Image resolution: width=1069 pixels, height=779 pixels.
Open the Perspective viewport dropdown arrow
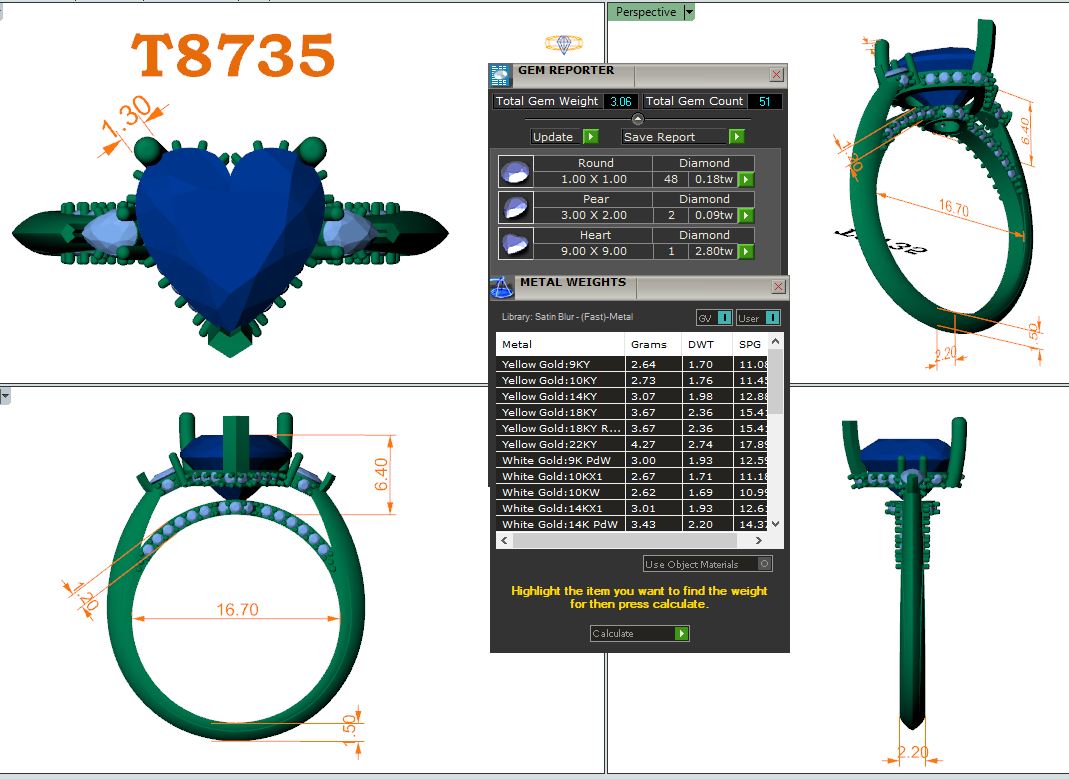[x=689, y=12]
